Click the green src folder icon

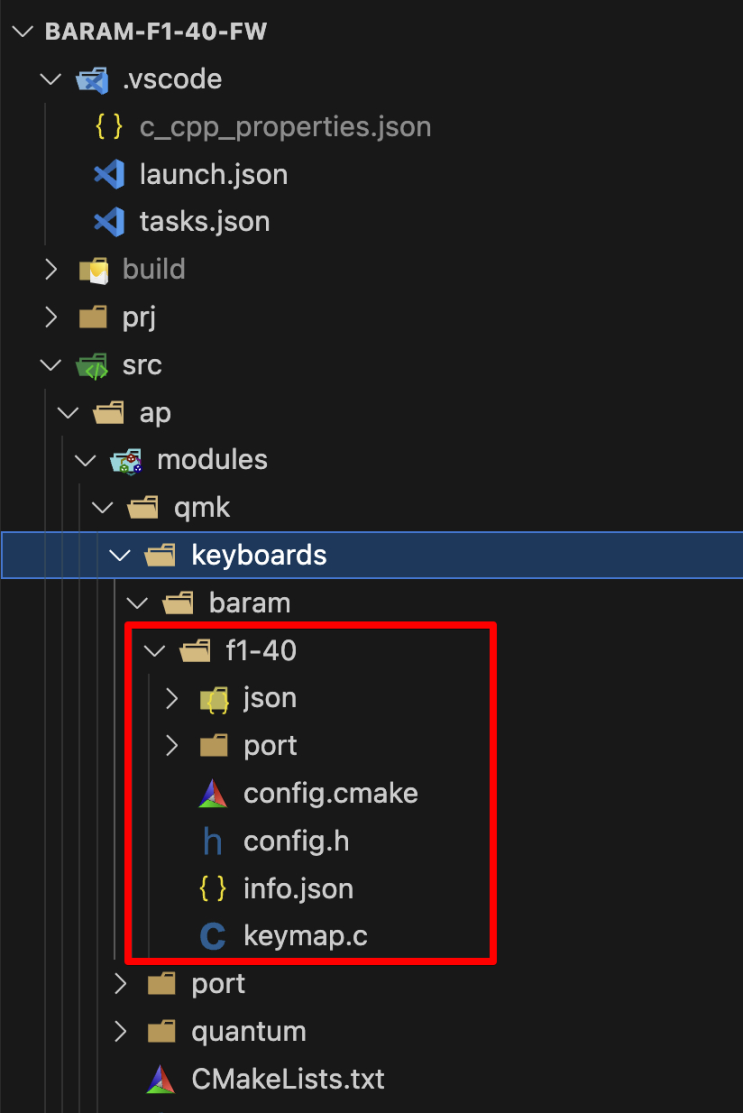[x=92, y=366]
